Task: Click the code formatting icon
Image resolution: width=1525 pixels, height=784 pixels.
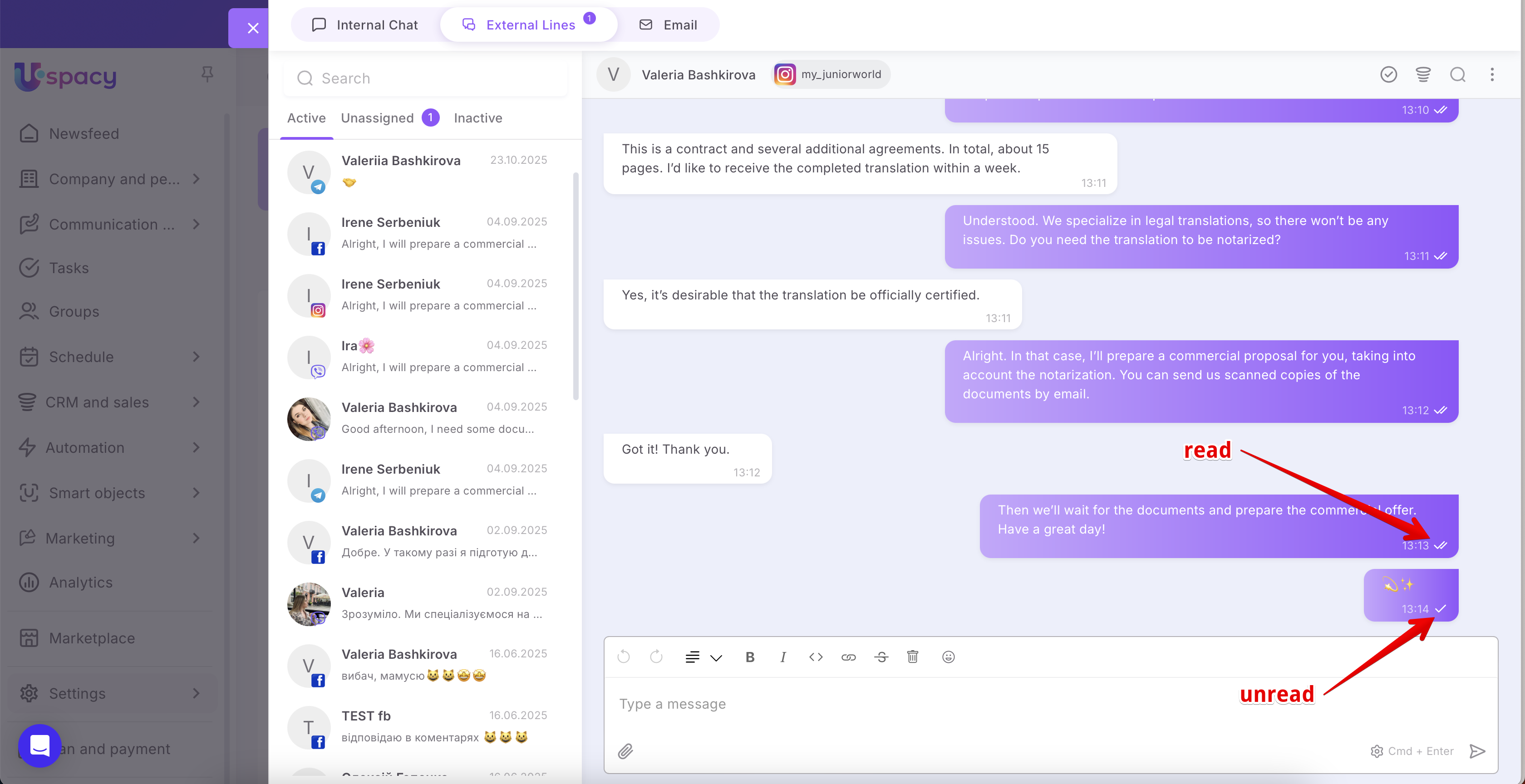Action: coord(815,657)
